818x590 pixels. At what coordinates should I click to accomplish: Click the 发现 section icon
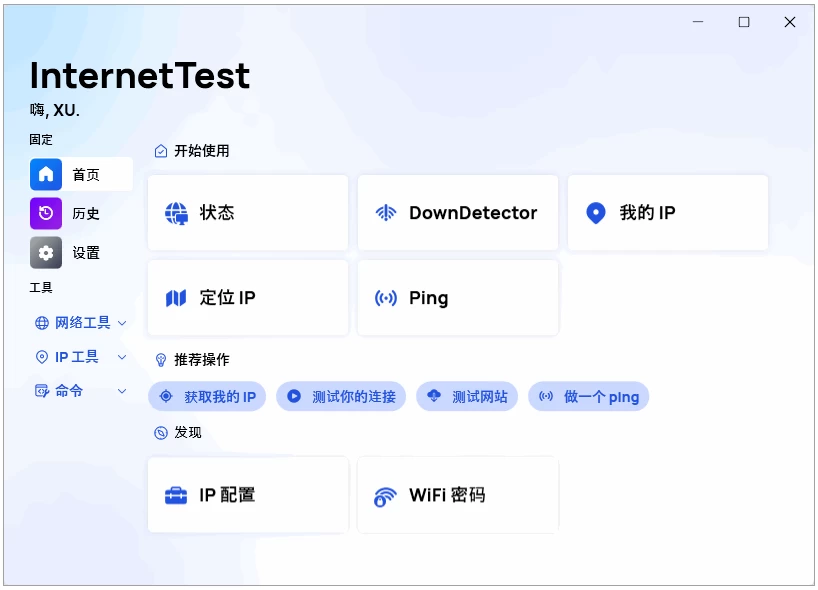[160, 432]
